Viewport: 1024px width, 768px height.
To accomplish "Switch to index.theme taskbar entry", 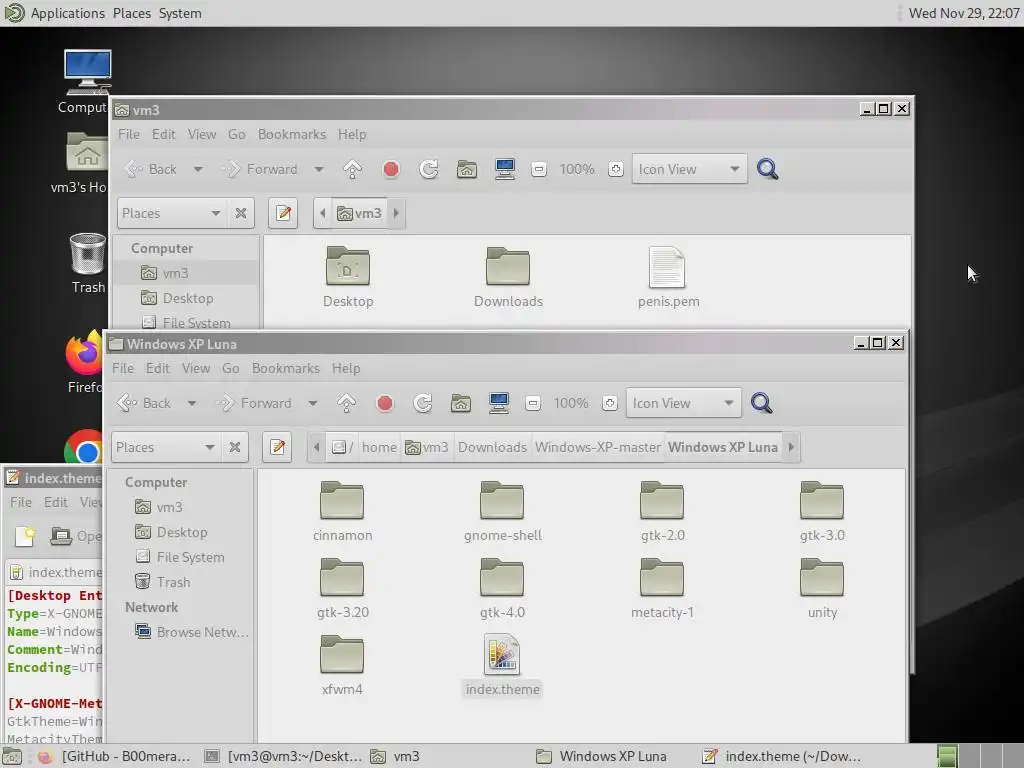I will pyautogui.click(x=782, y=756).
